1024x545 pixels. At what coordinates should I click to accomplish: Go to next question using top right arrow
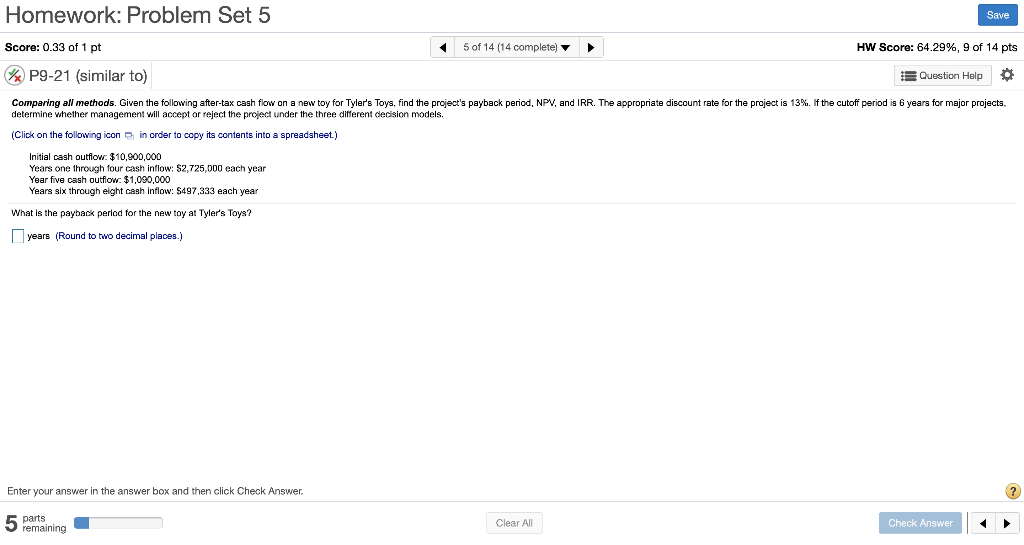(591, 47)
